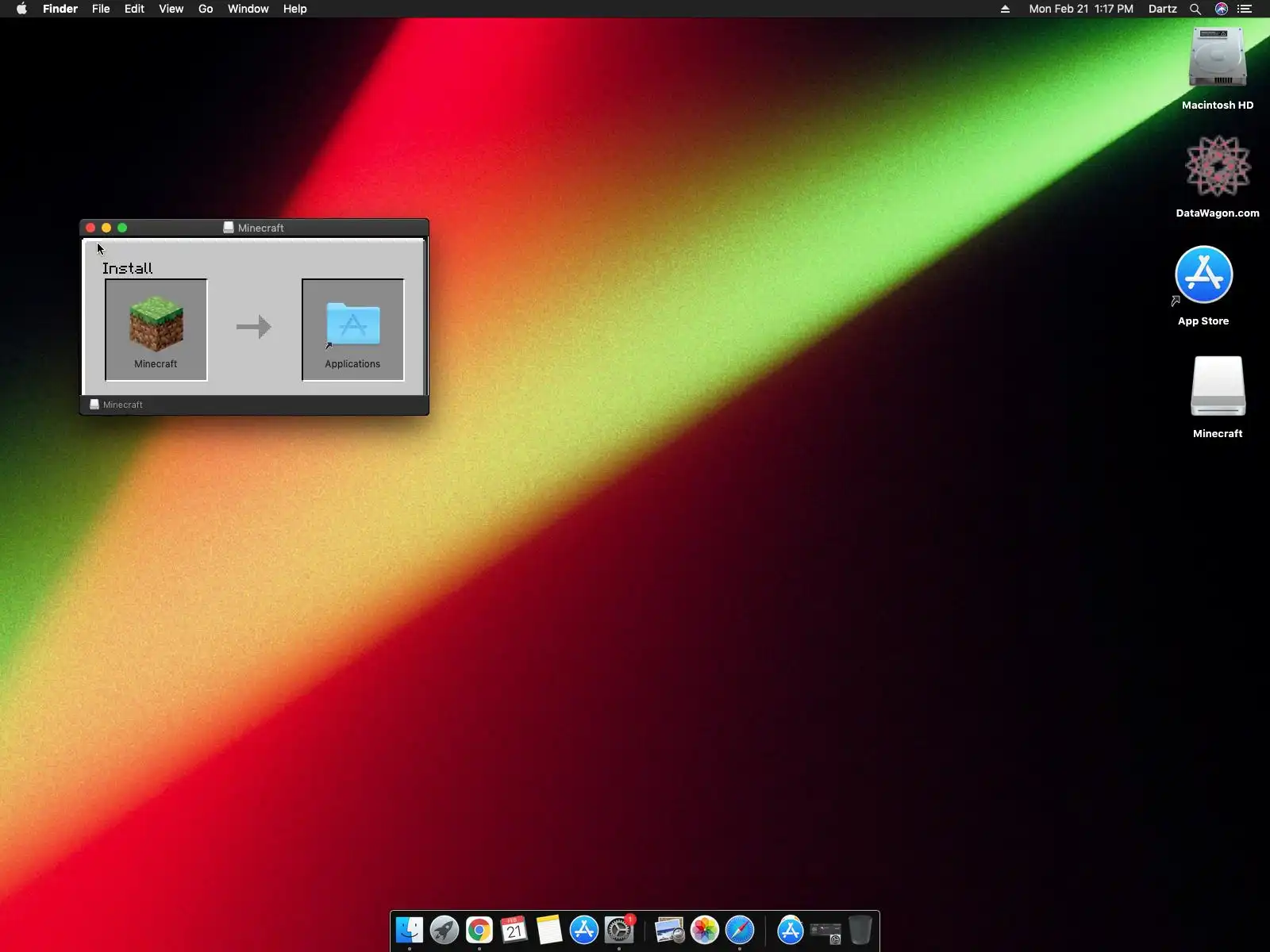Viewport: 1270px width, 952px height.
Task: Open the View menu
Action: [x=171, y=9]
